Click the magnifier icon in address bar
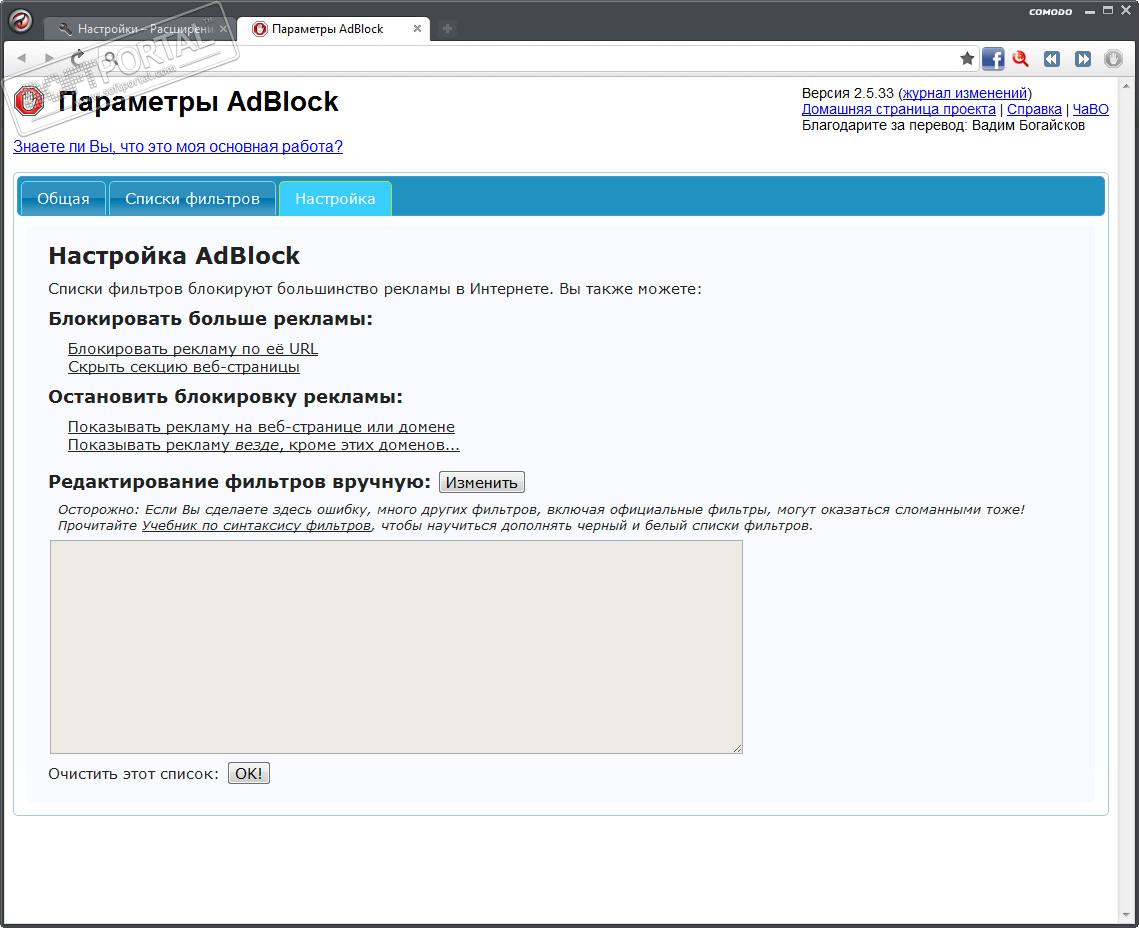 (x=111, y=58)
